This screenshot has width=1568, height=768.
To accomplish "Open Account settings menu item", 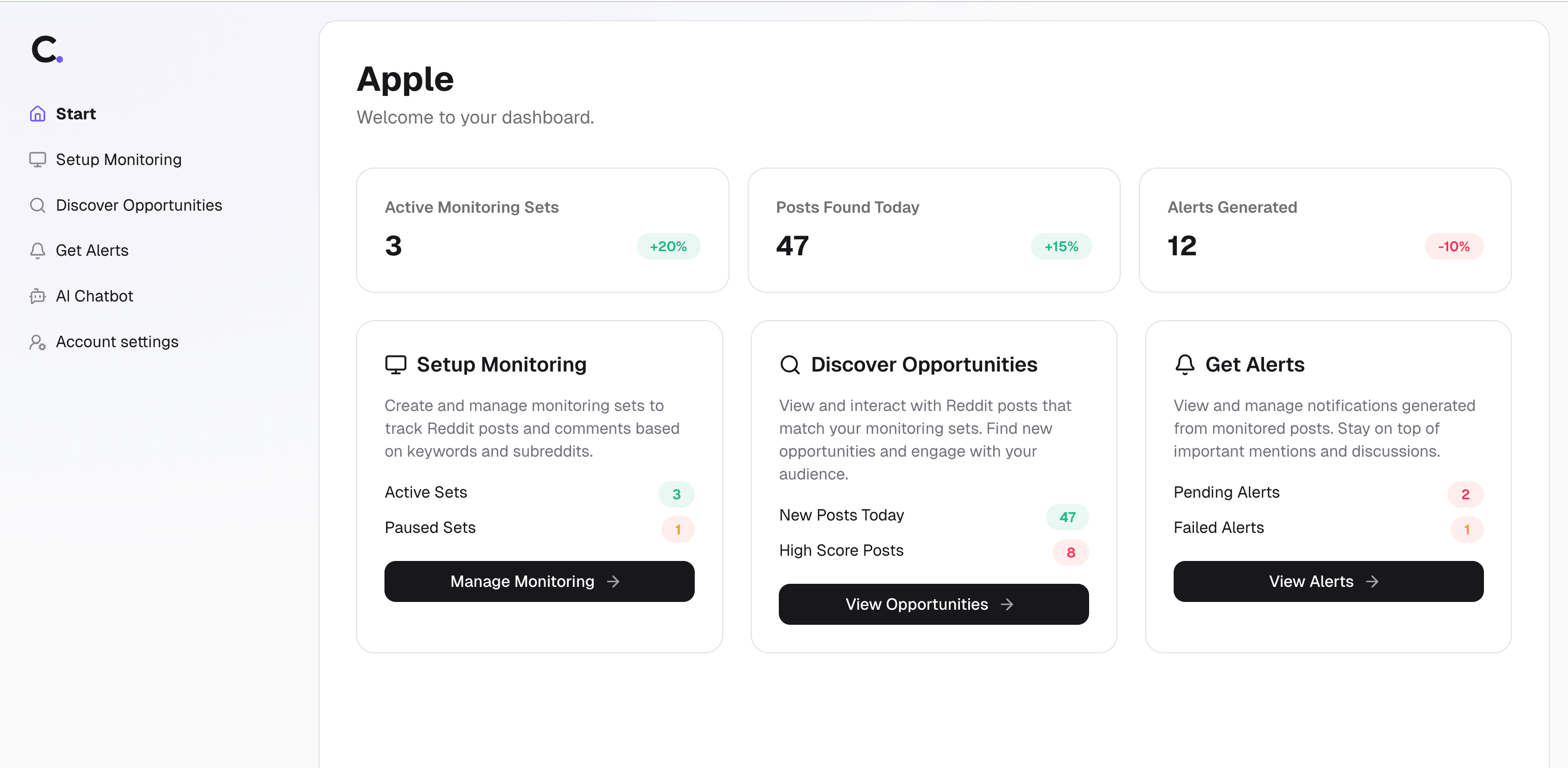I will click(x=117, y=342).
